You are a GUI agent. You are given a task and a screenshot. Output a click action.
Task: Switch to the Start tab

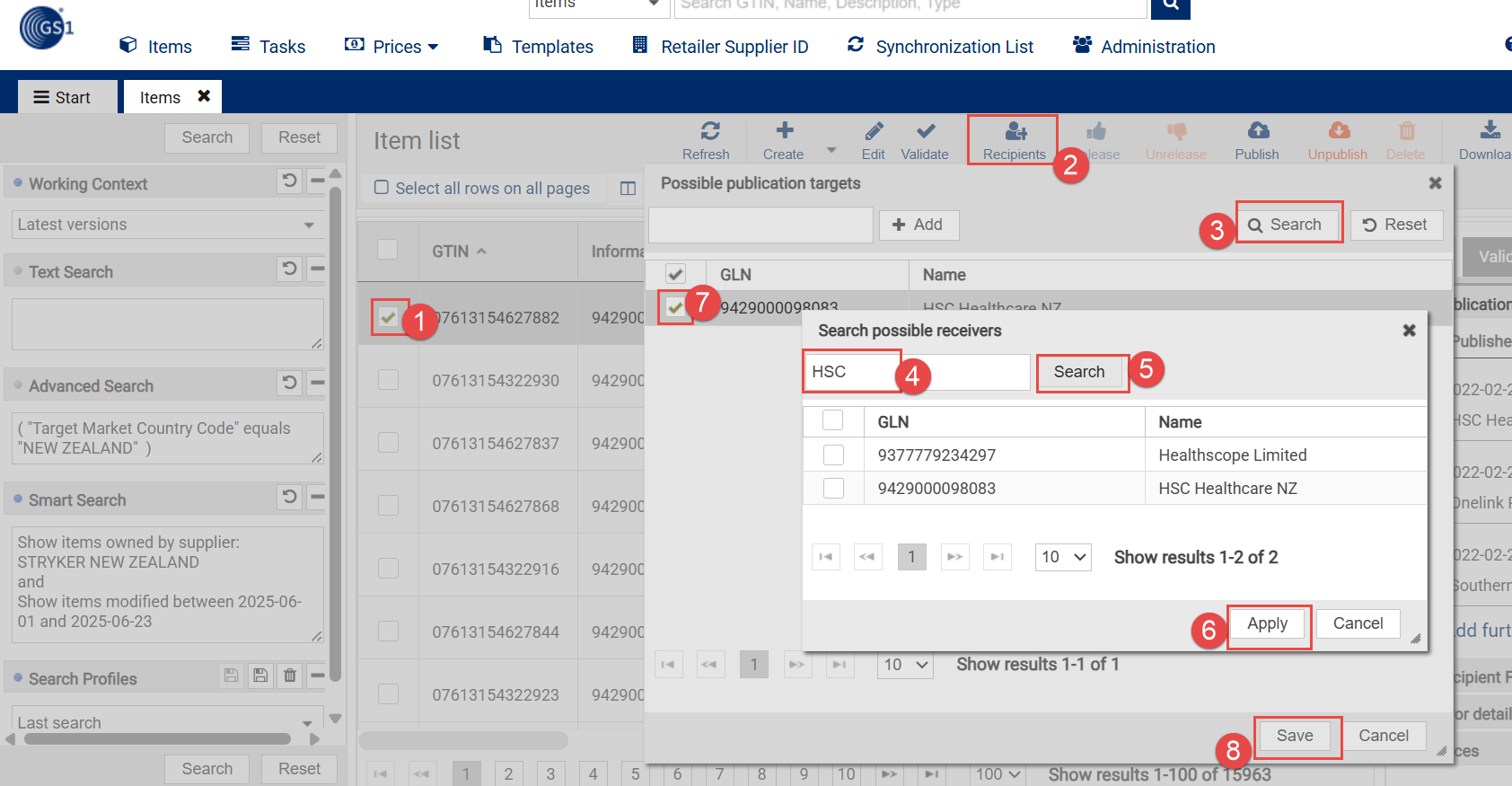tap(67, 97)
